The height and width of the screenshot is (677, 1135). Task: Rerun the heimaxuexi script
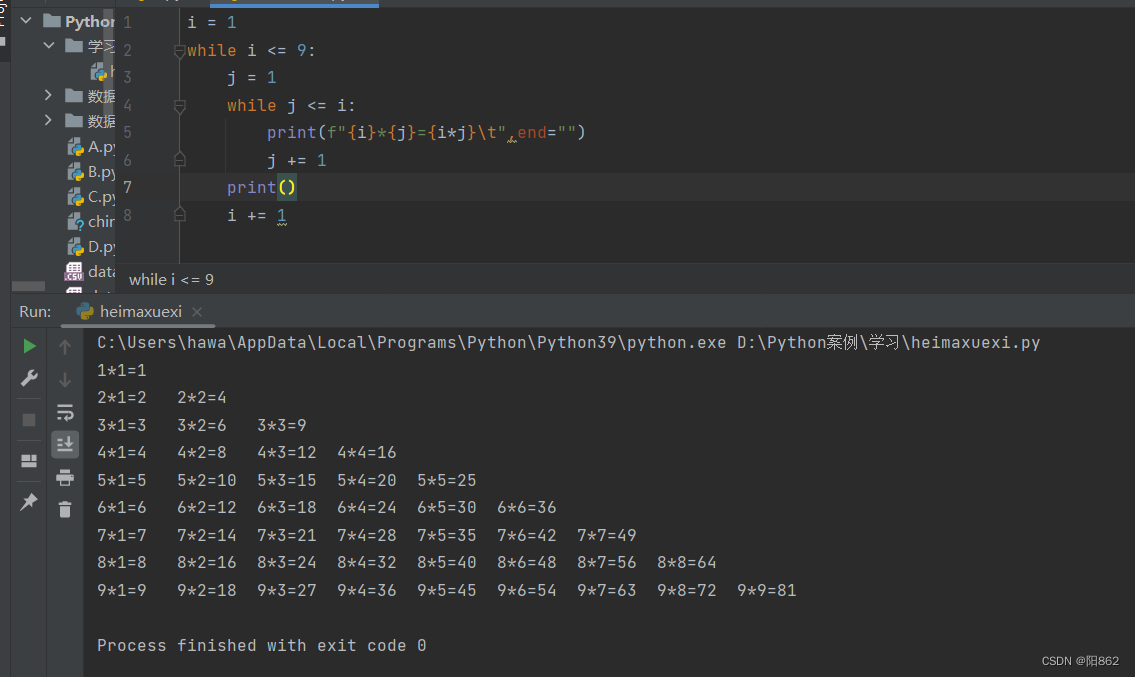(29, 346)
